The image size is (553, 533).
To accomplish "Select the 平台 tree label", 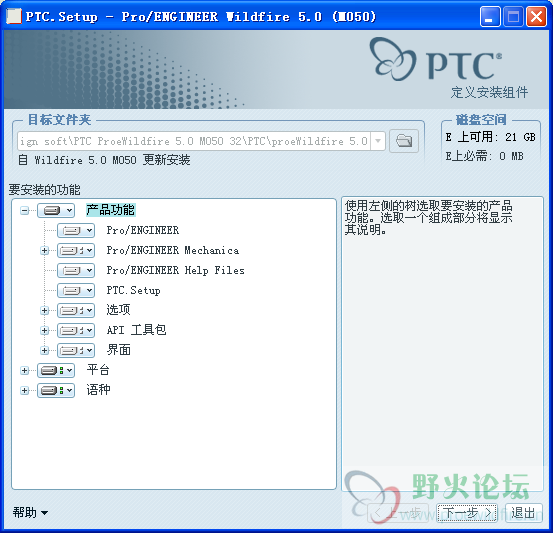I will tap(98, 370).
